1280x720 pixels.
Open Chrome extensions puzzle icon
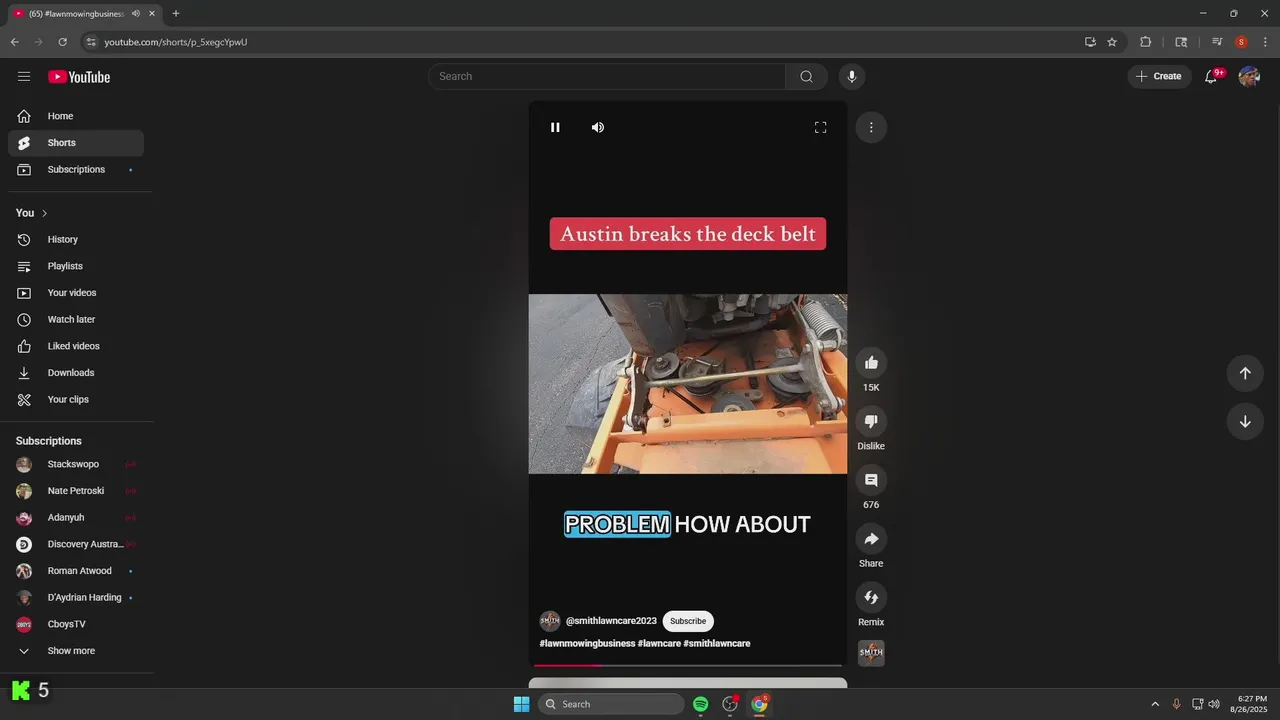click(x=1146, y=42)
